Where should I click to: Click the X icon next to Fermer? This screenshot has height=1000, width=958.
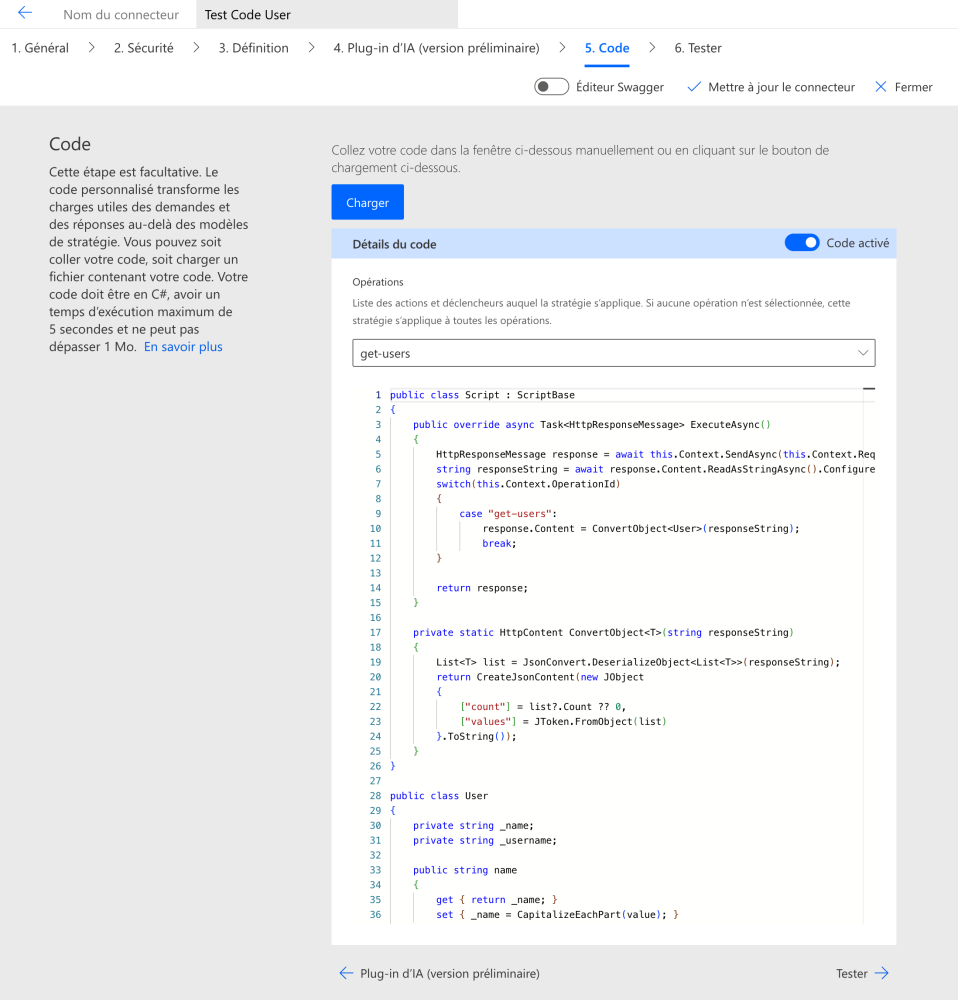coord(881,87)
